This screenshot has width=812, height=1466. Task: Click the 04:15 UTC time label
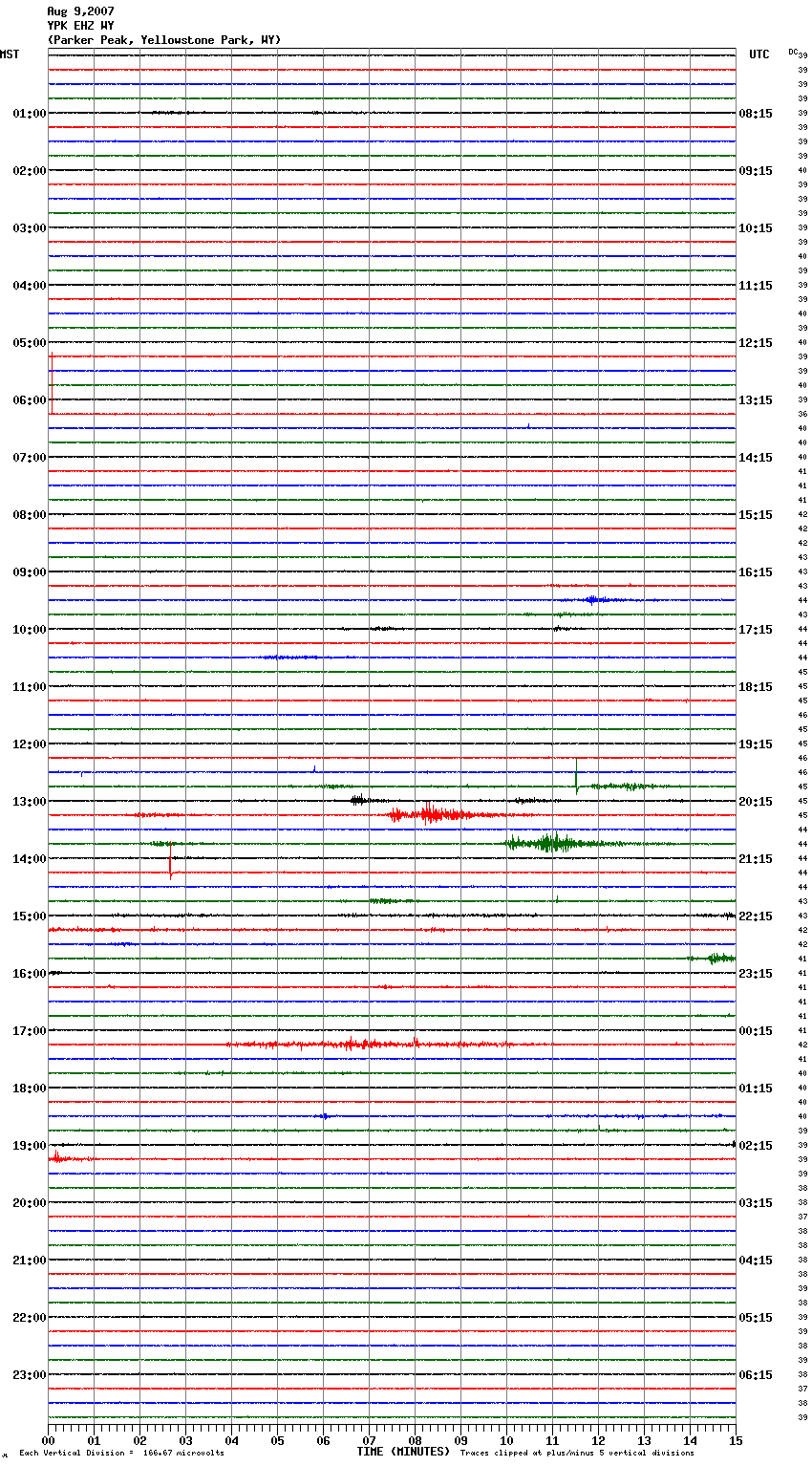[756, 1261]
